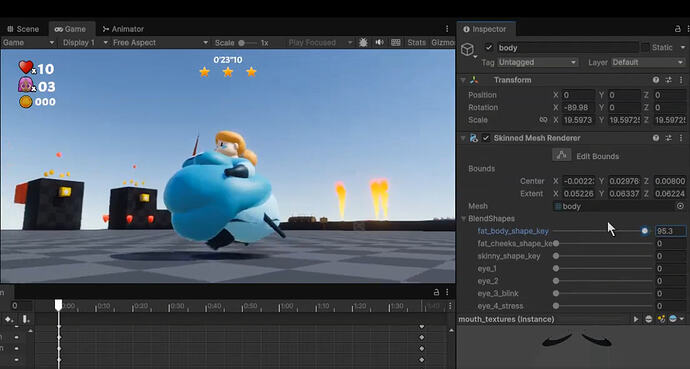Open Skinned Mesh Renderer help icon

pos(656,138)
